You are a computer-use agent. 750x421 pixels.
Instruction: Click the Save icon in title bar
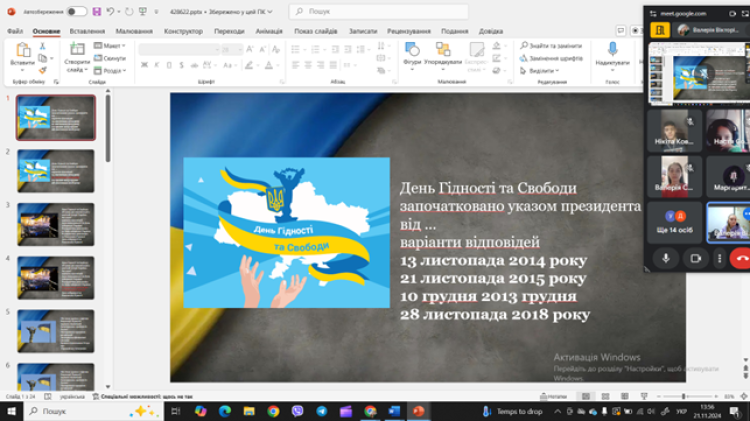pos(97,12)
